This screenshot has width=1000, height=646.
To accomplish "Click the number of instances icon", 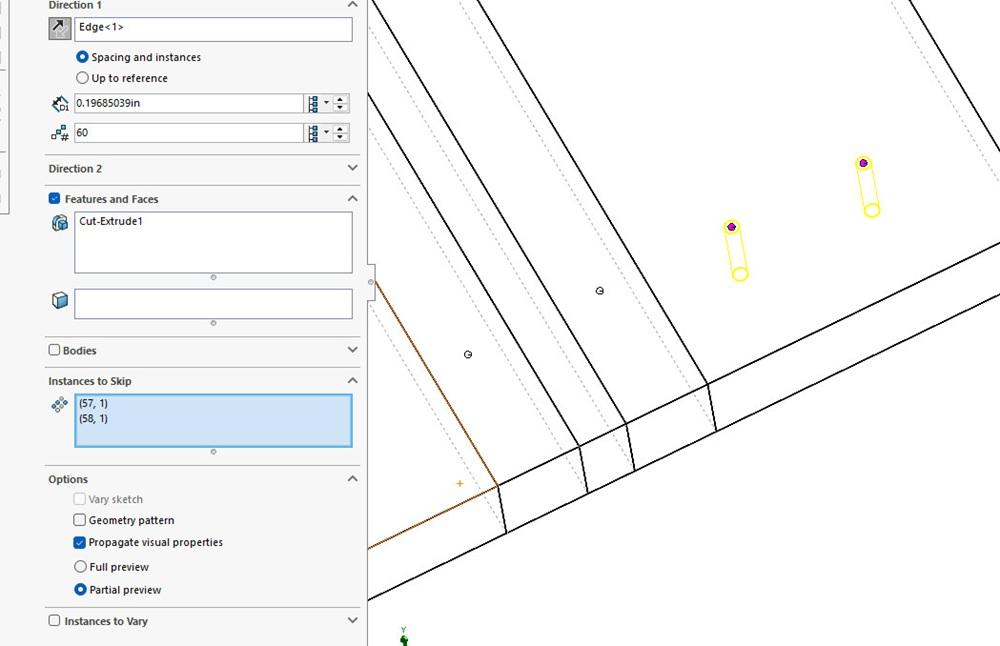I will (x=59, y=133).
